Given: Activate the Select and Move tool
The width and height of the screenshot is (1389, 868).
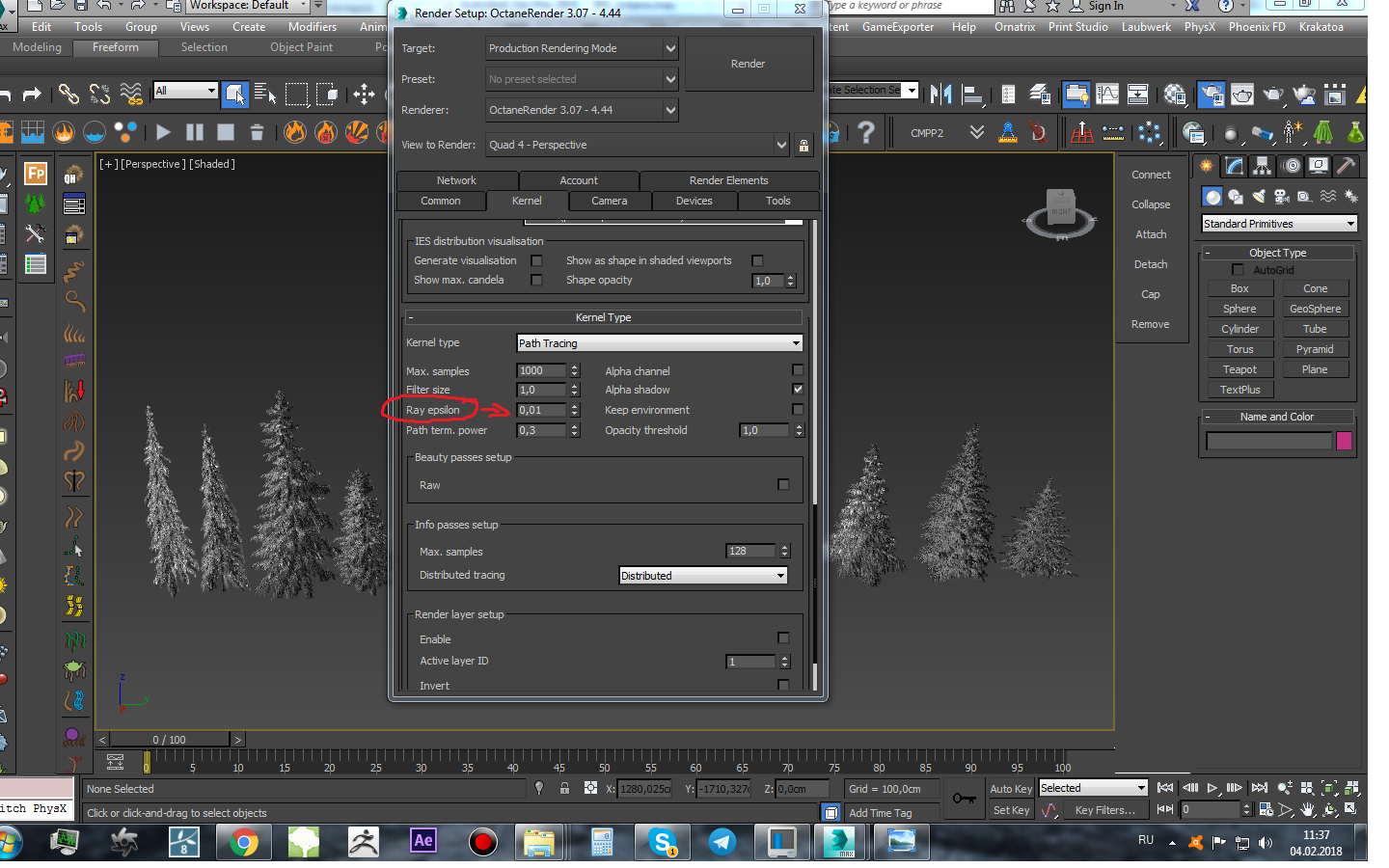Looking at the screenshot, I should coord(364,94).
